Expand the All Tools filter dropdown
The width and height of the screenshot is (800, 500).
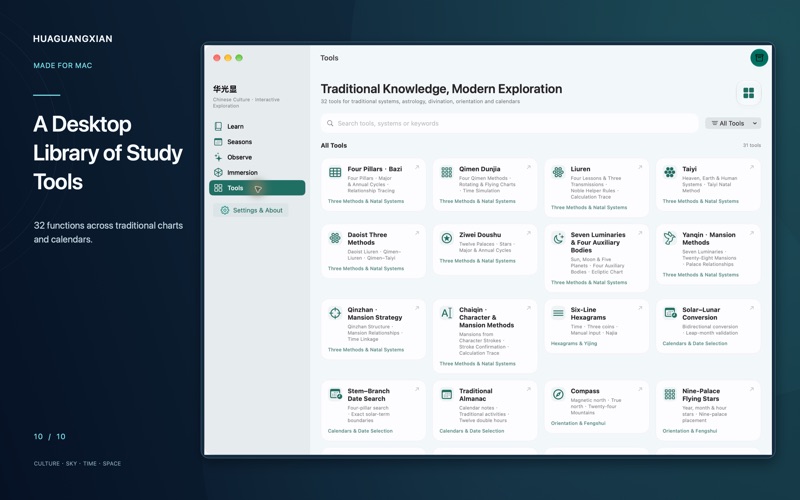(x=733, y=123)
